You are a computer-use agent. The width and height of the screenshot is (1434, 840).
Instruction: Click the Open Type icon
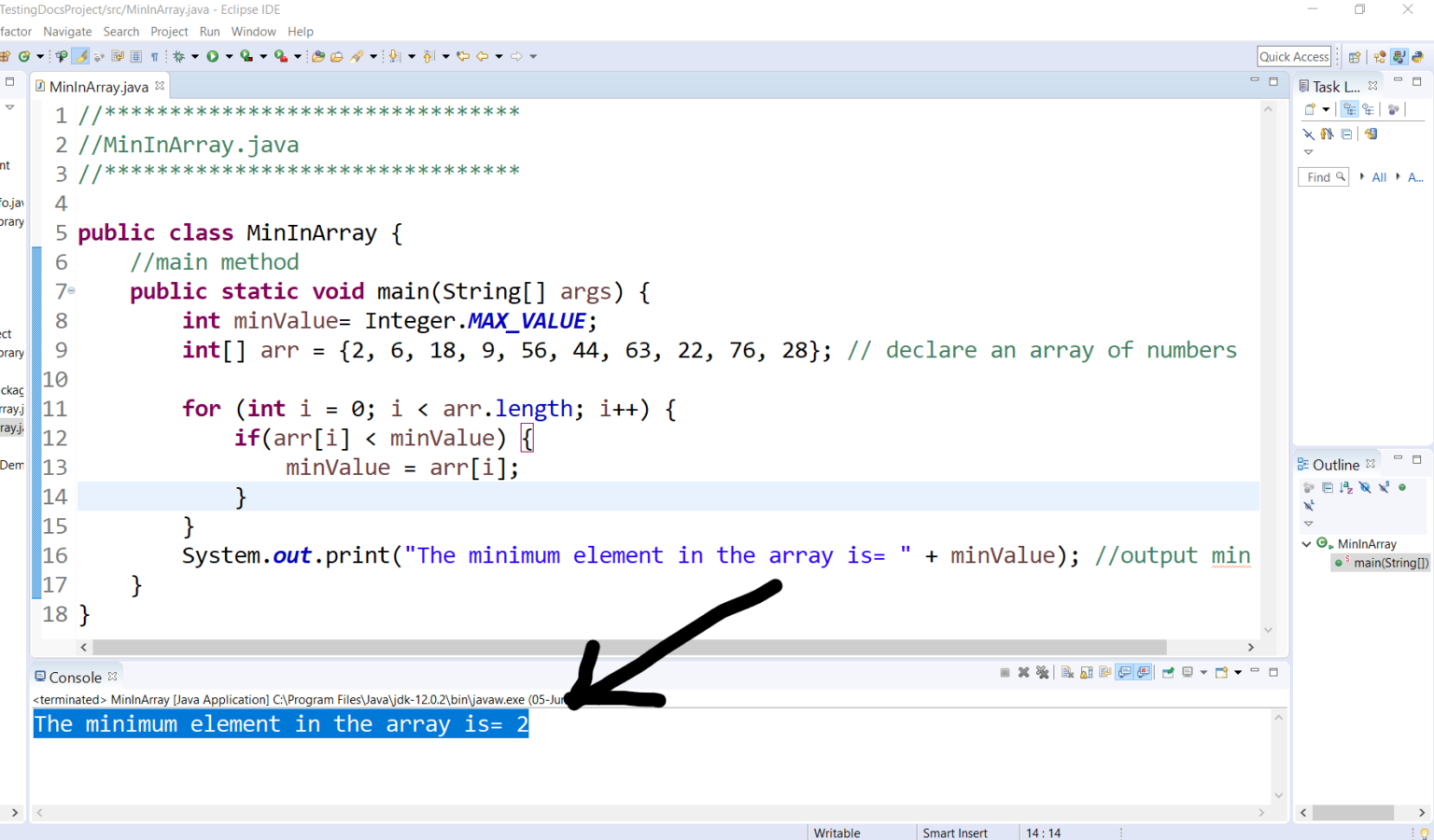318,56
